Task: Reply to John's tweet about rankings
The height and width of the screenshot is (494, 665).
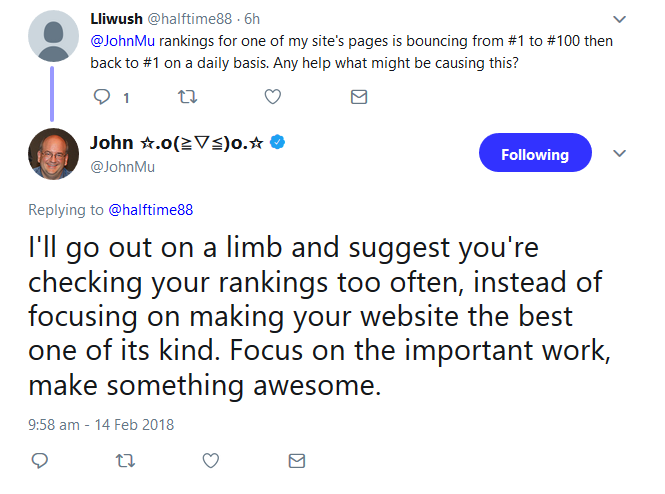Action: click(x=40, y=461)
